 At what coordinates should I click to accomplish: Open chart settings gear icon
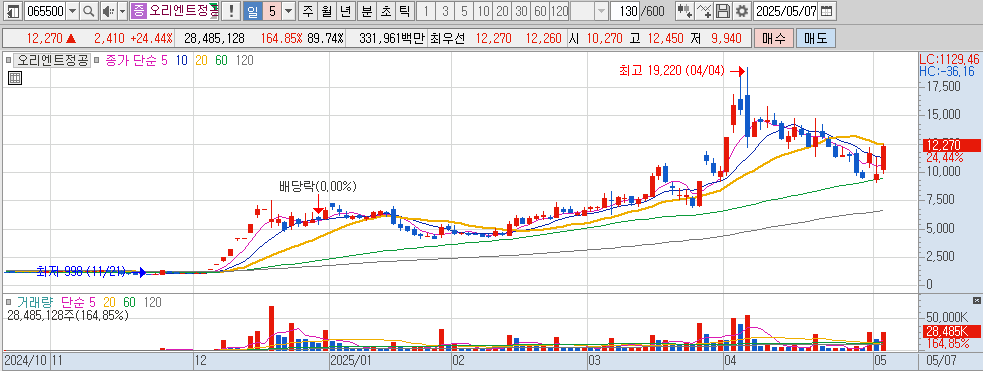[742, 11]
